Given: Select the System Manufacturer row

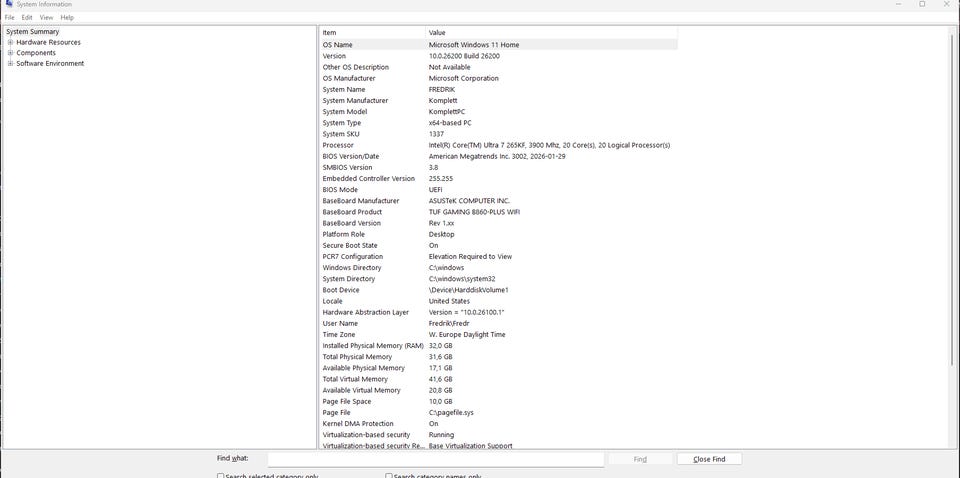Looking at the screenshot, I should pyautogui.click(x=498, y=100).
